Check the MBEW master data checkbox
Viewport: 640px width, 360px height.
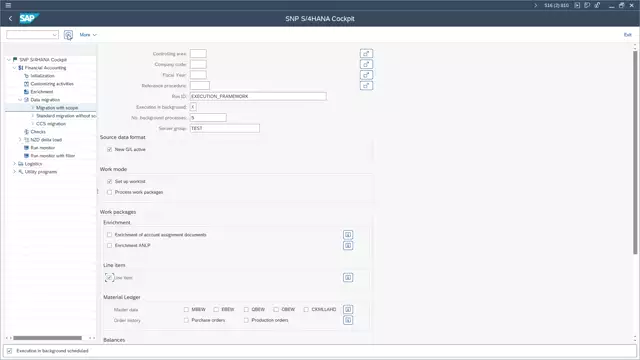pos(186,309)
